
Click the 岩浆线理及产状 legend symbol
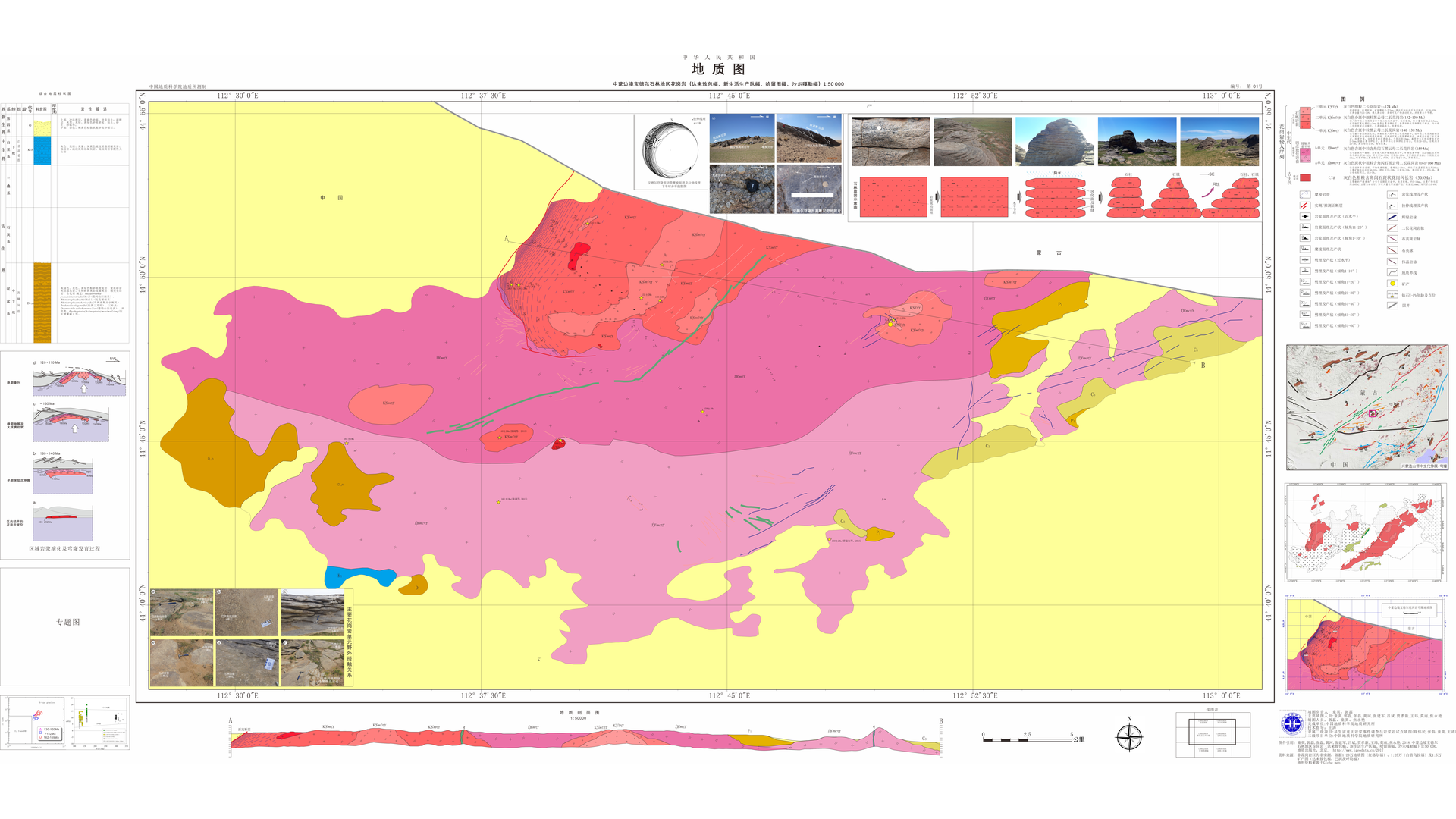1392,195
